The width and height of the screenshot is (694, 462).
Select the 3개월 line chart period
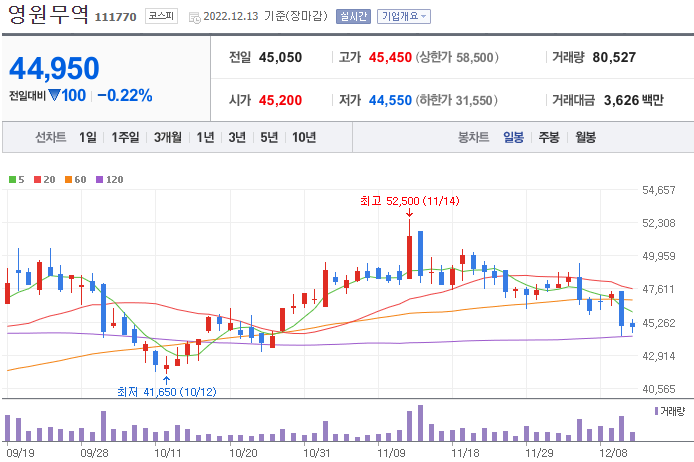coord(168,137)
